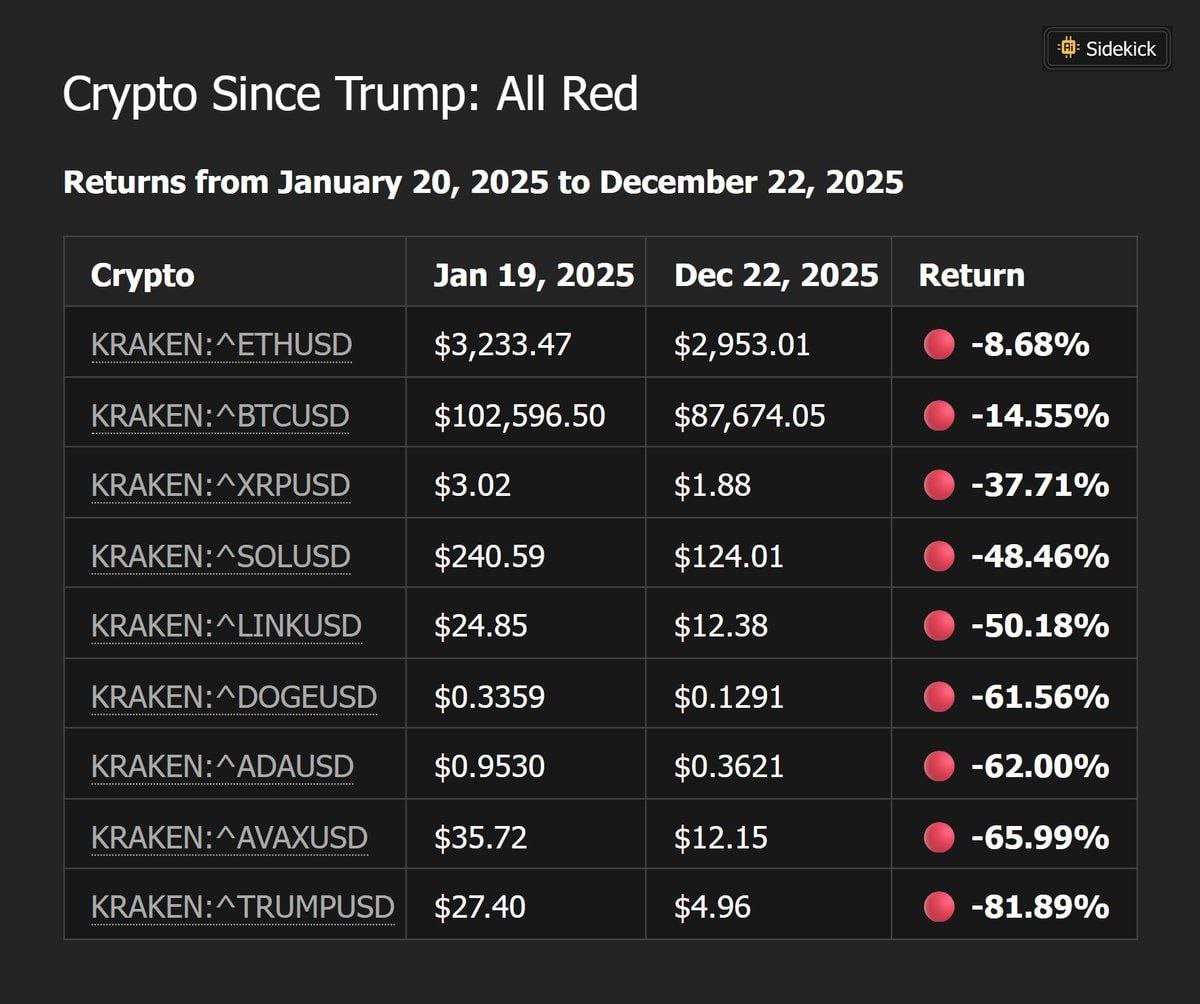Click the red dot beside -48.46%
The width and height of the screenshot is (1200, 1004).
(x=939, y=556)
